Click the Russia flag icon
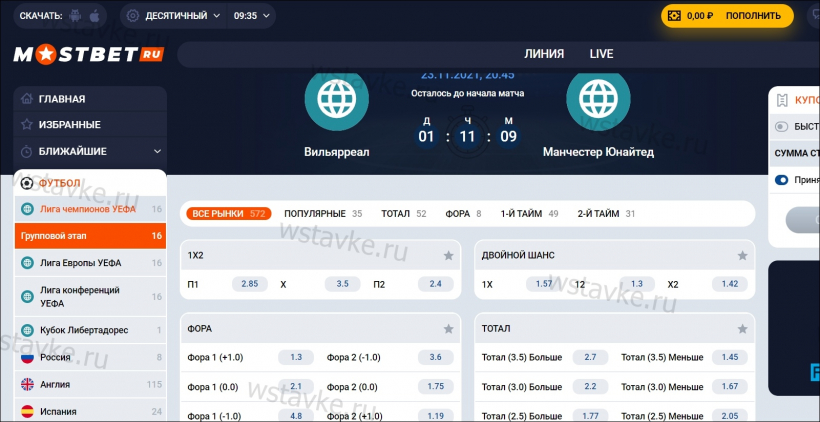The image size is (820, 422). 27,357
